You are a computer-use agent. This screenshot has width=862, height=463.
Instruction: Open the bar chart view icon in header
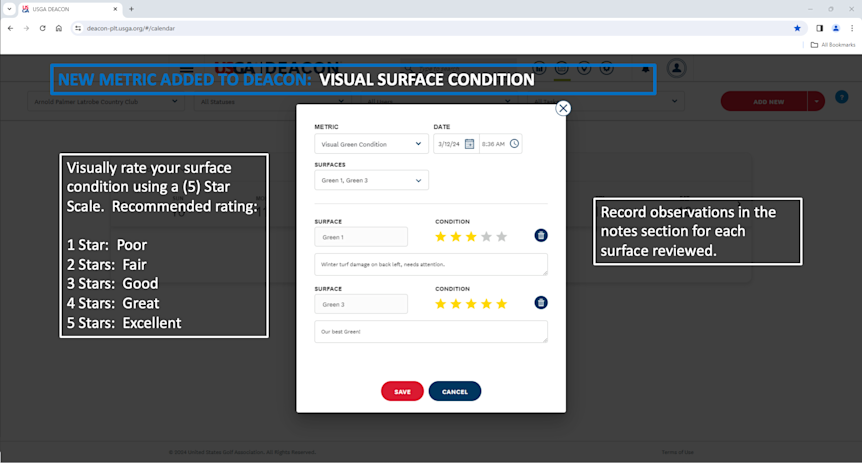click(539, 68)
